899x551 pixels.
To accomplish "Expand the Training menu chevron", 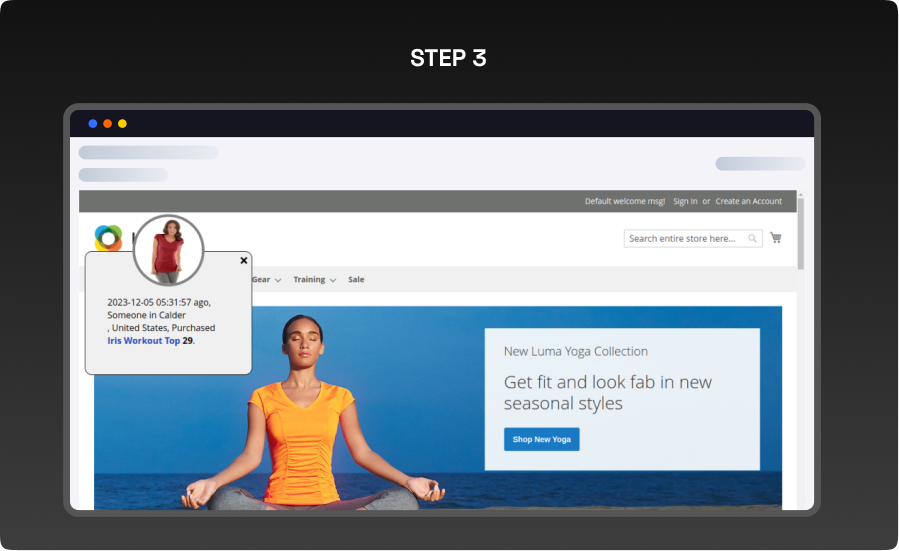I will point(333,280).
